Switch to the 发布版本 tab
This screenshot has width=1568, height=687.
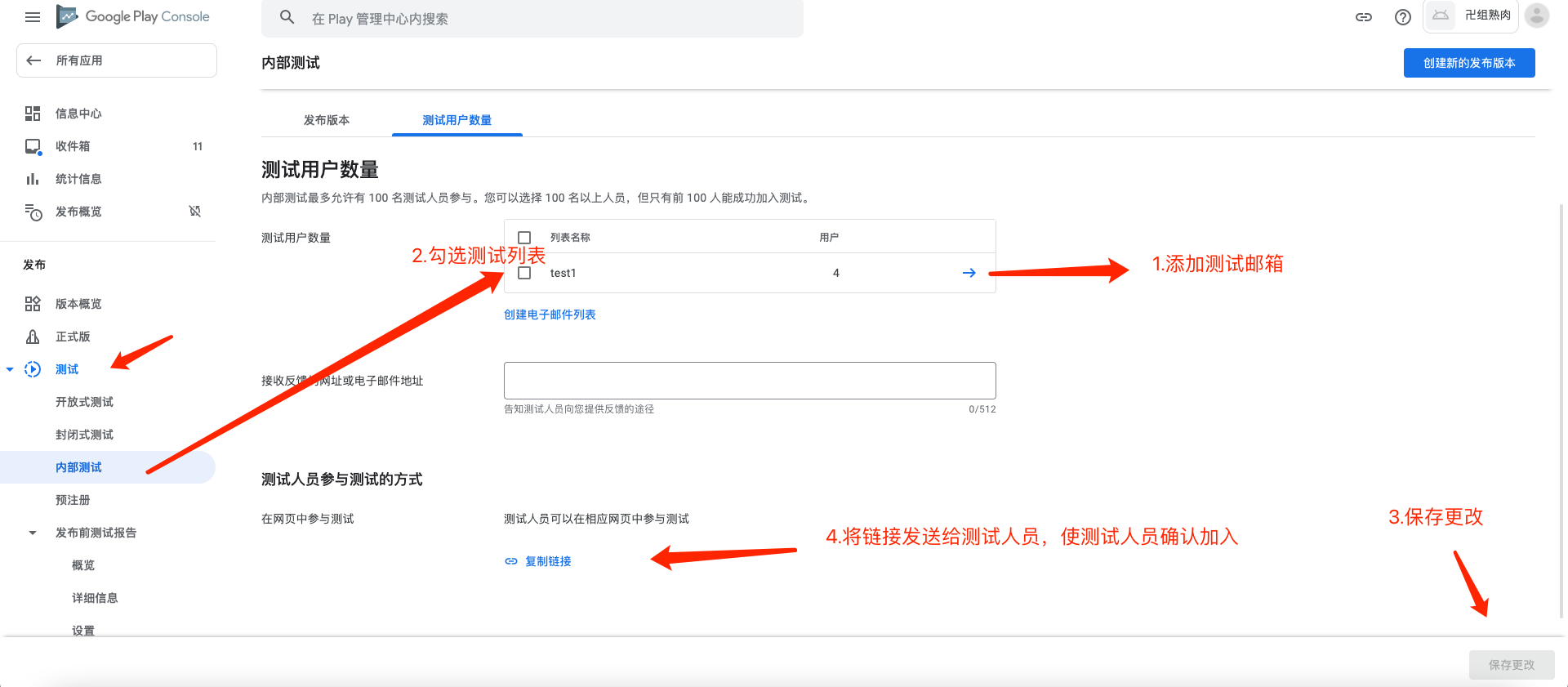point(327,120)
